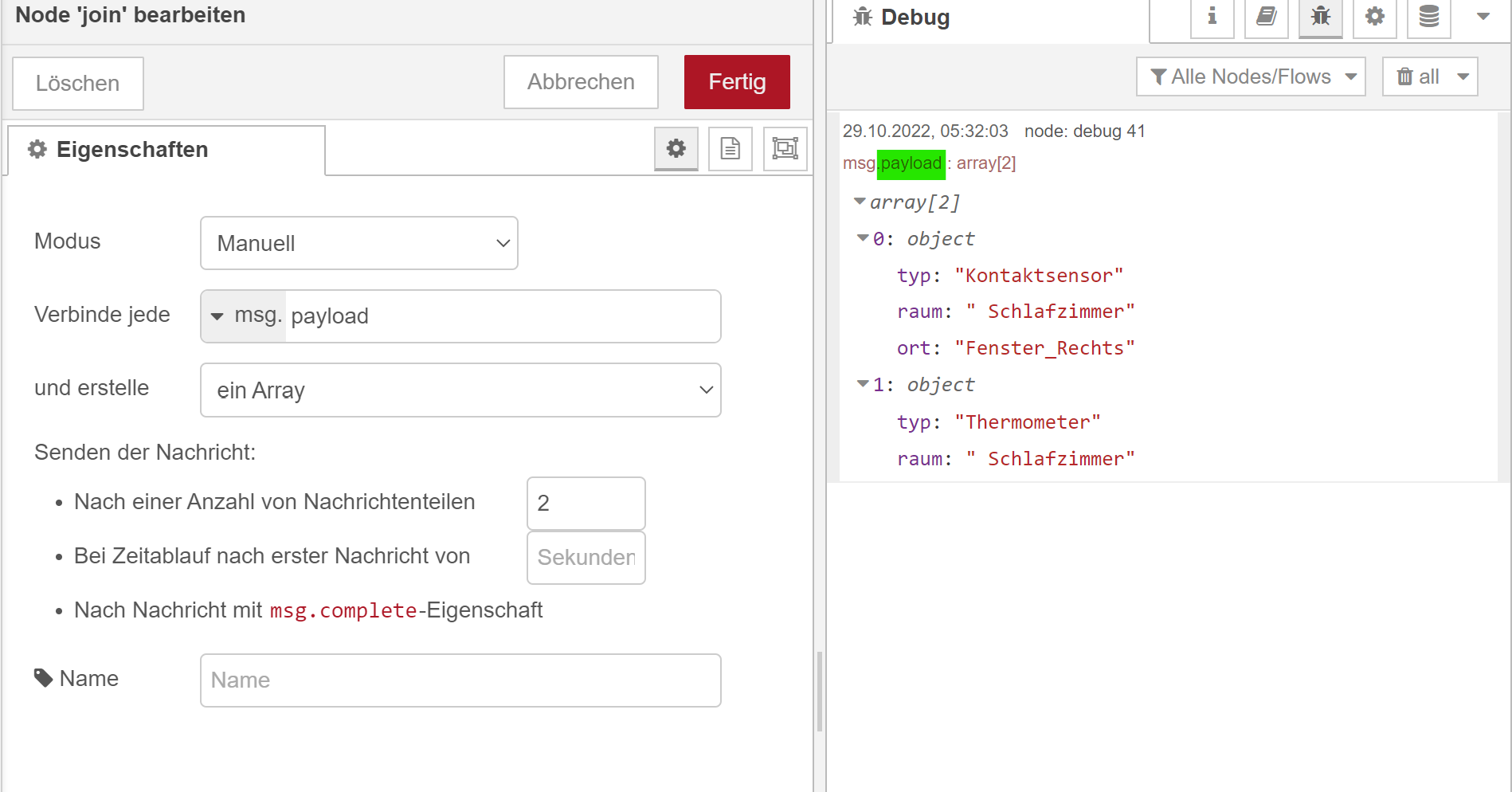
Task: Click the Abbrechen button
Action: [581, 82]
